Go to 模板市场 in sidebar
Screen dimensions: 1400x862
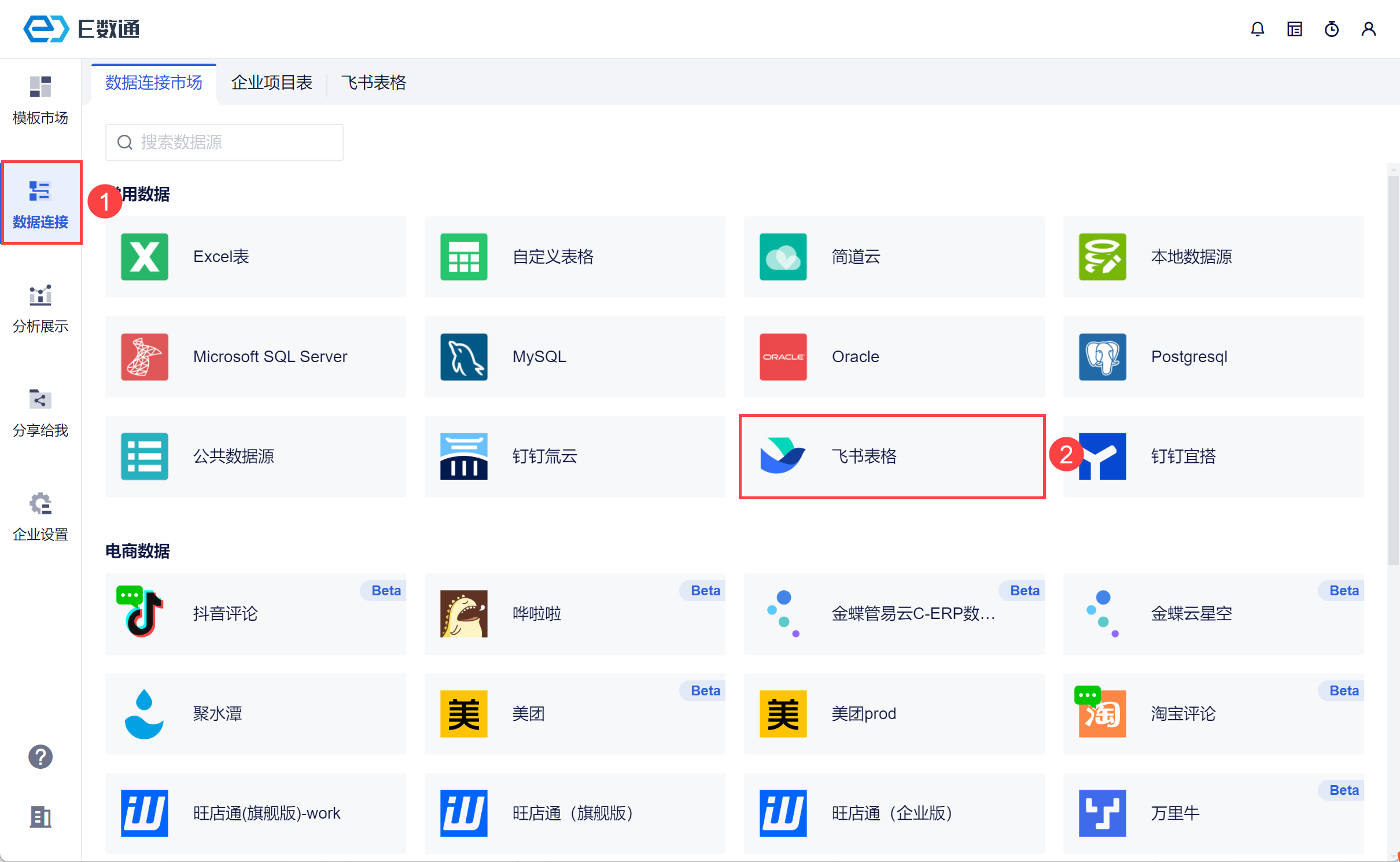pyautogui.click(x=40, y=100)
